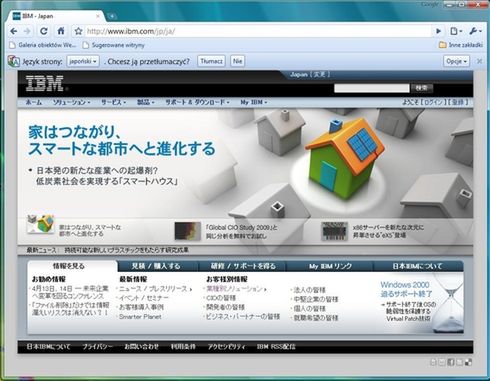Image resolution: width=490 pixels, height=381 pixels.
Task: Expand the 製品 navigation menu
Action: pos(146,102)
